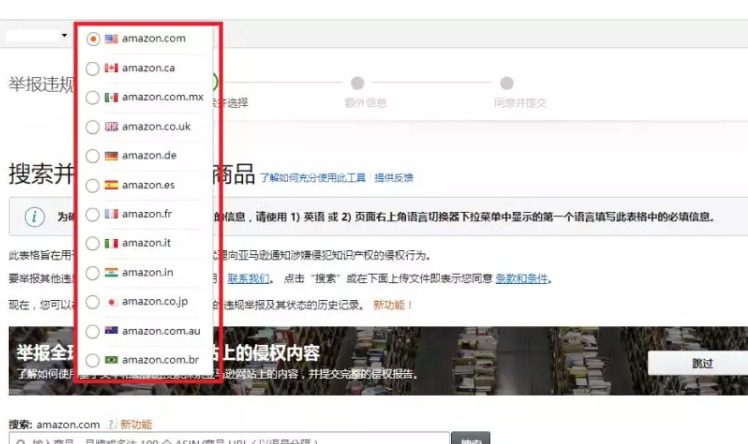Pick amazon.com.br from the marketplace list
748x444 pixels.
[93, 360]
